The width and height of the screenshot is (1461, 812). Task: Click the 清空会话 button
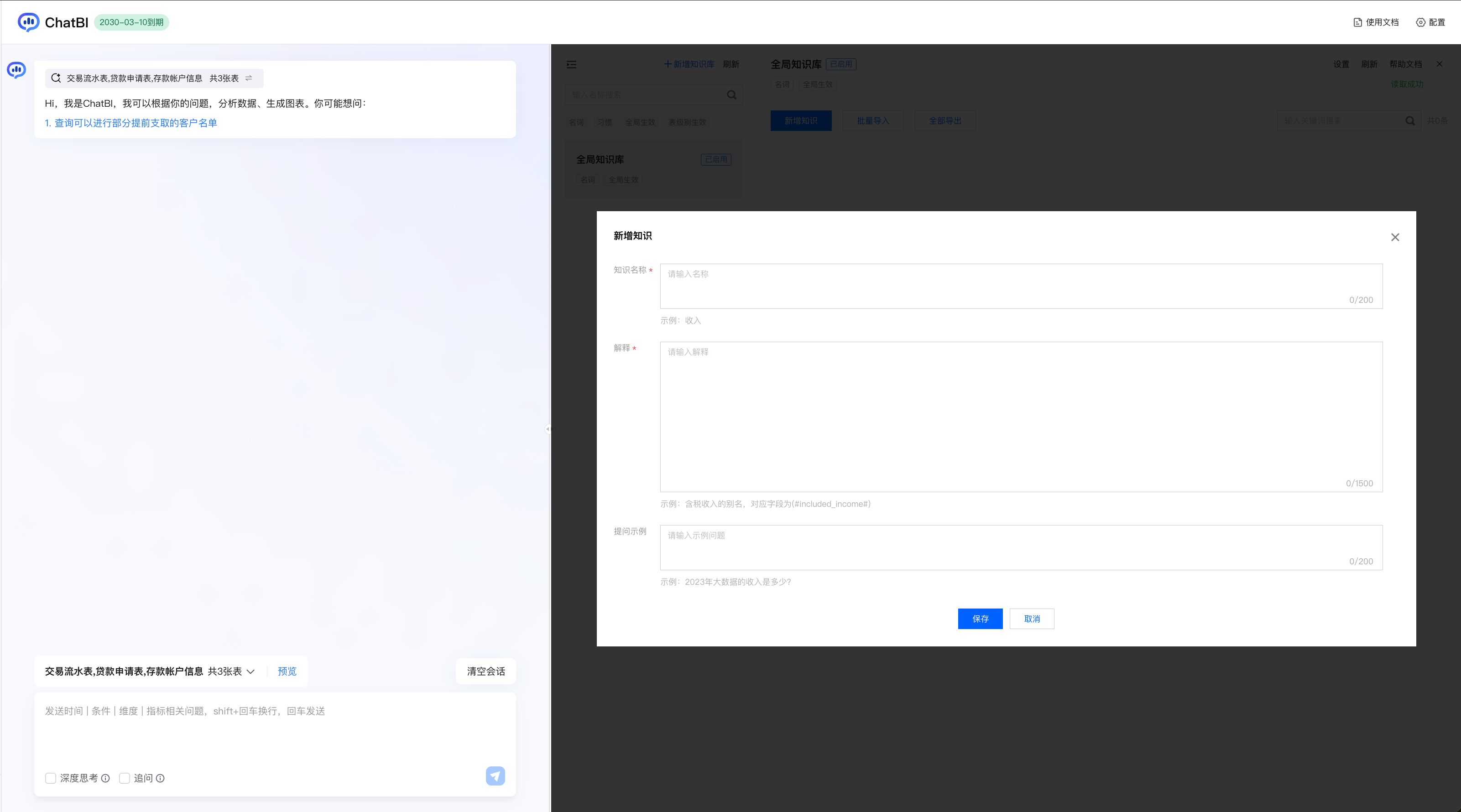click(x=485, y=671)
